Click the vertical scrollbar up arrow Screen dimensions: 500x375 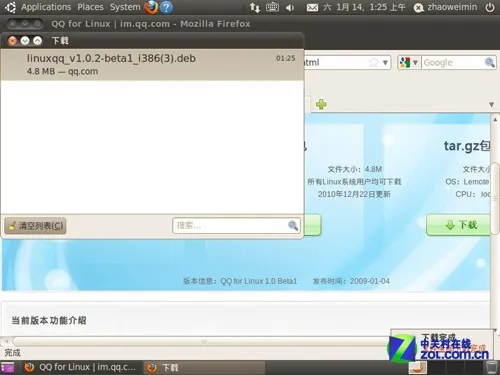(x=495, y=119)
